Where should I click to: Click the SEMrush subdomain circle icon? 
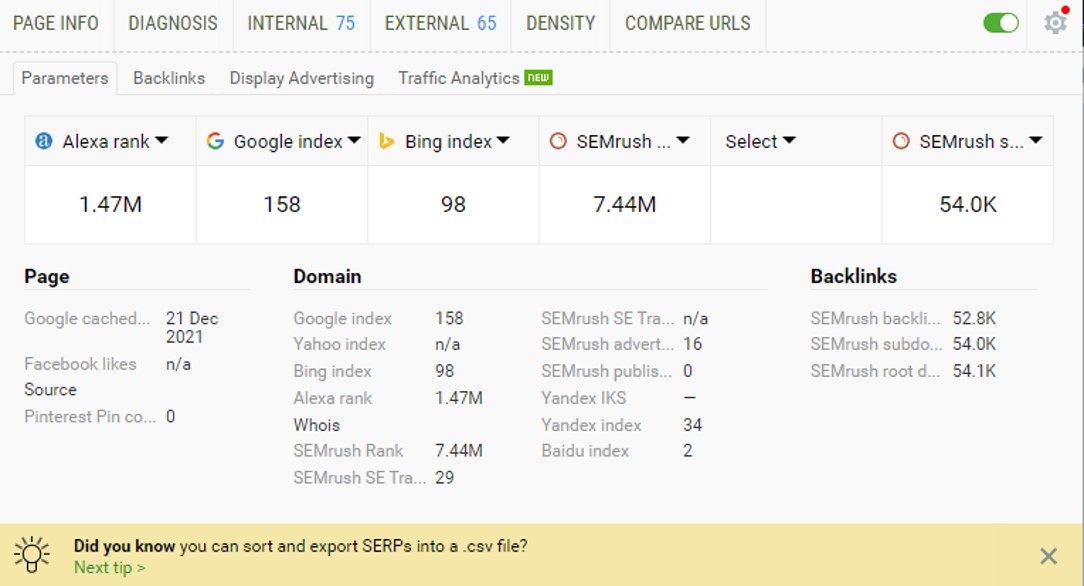coord(901,141)
